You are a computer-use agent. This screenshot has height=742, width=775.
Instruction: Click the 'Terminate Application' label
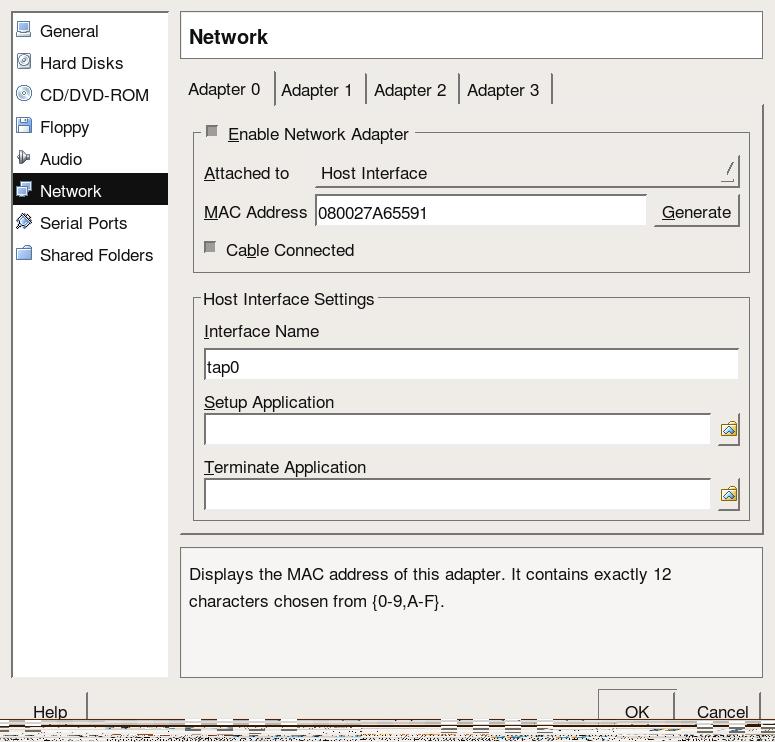pyautogui.click(x=285, y=467)
